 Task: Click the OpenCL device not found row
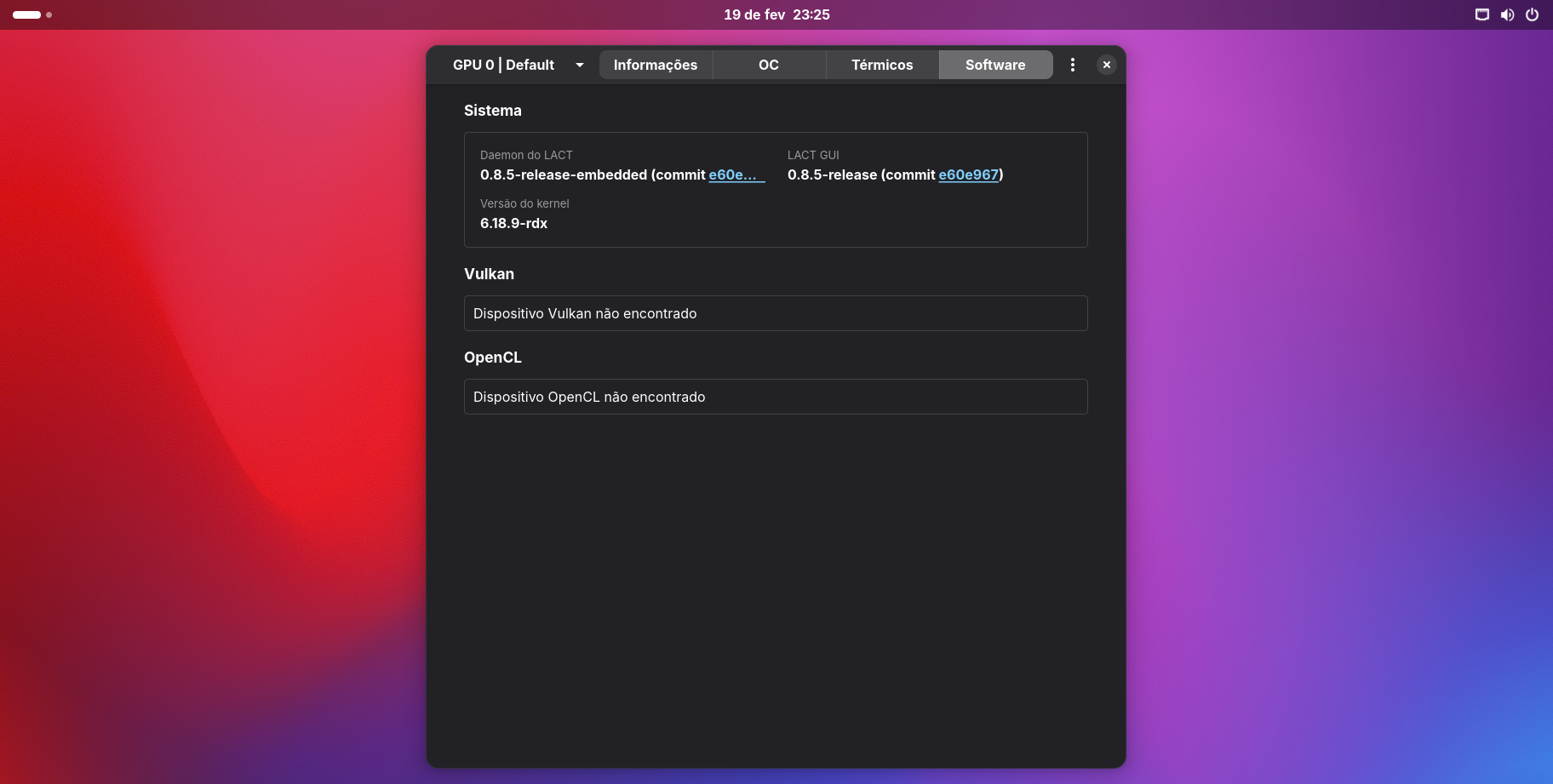[x=775, y=397]
